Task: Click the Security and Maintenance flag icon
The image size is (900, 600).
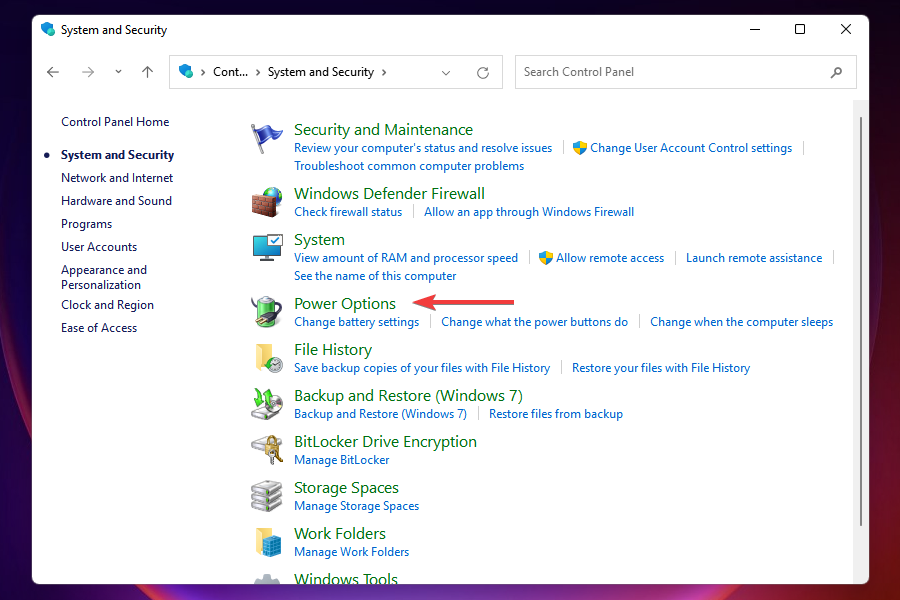Action: (x=267, y=138)
